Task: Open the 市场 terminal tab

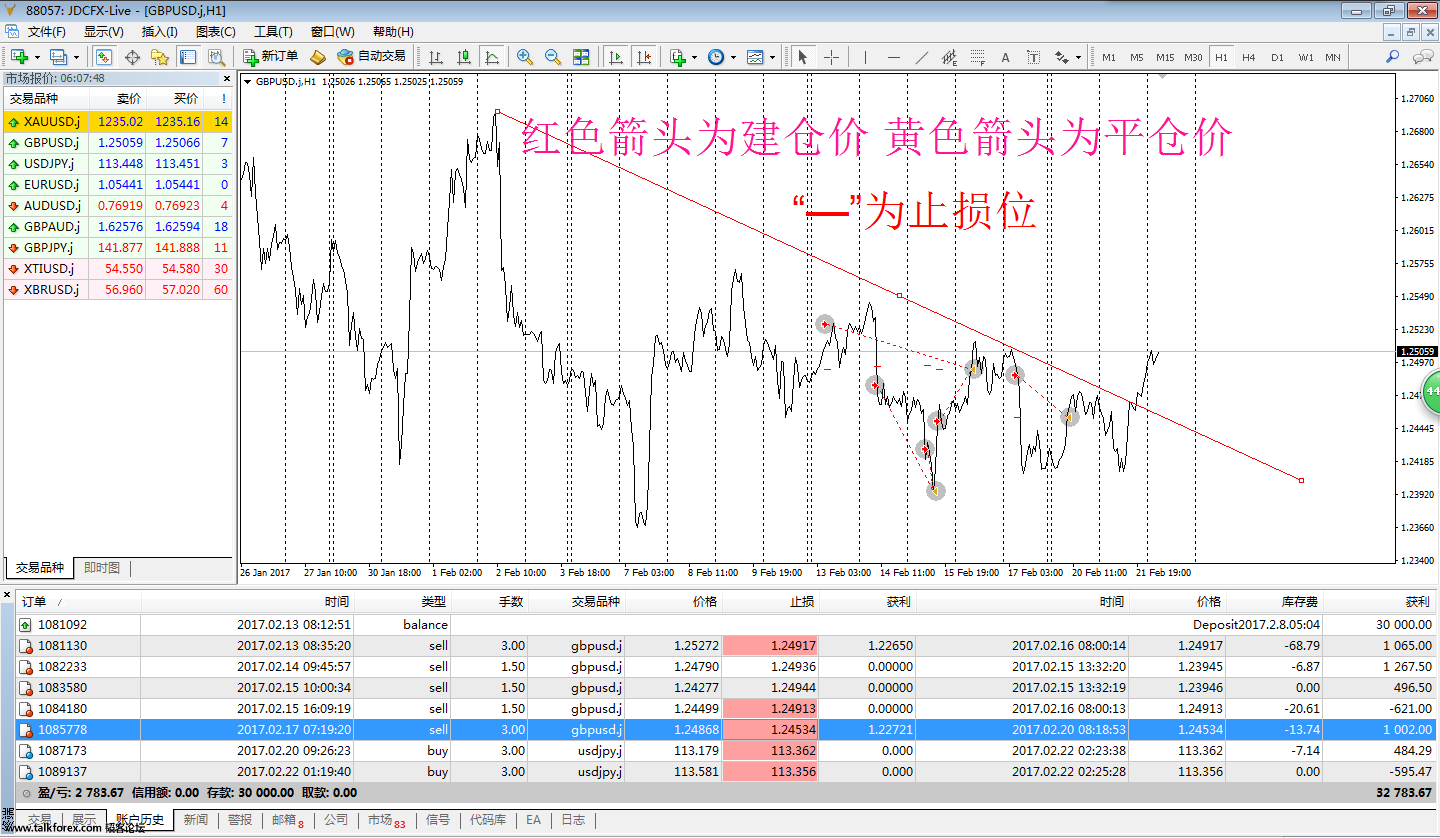Action: (385, 820)
